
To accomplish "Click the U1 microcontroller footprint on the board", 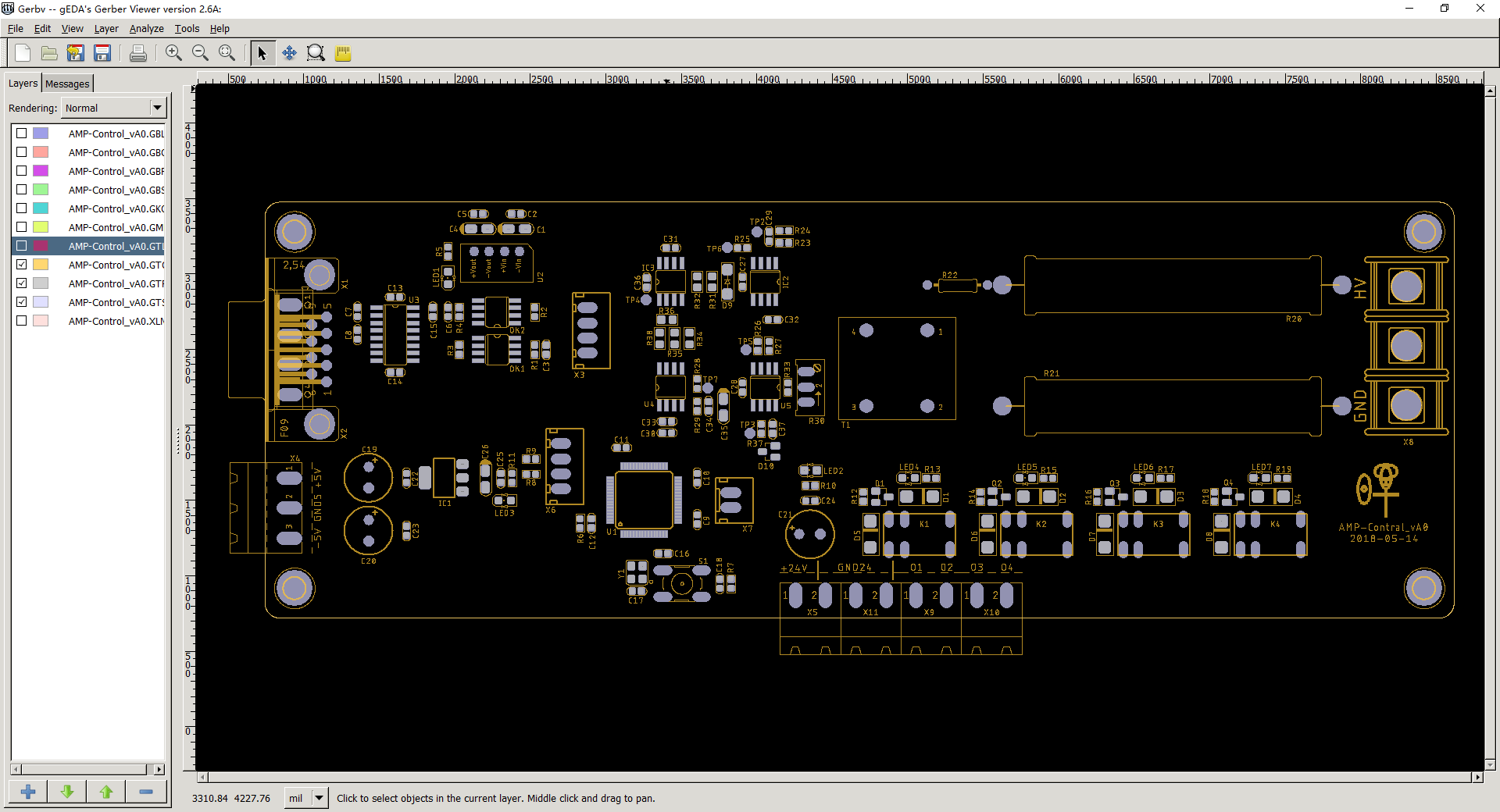I will [x=644, y=500].
